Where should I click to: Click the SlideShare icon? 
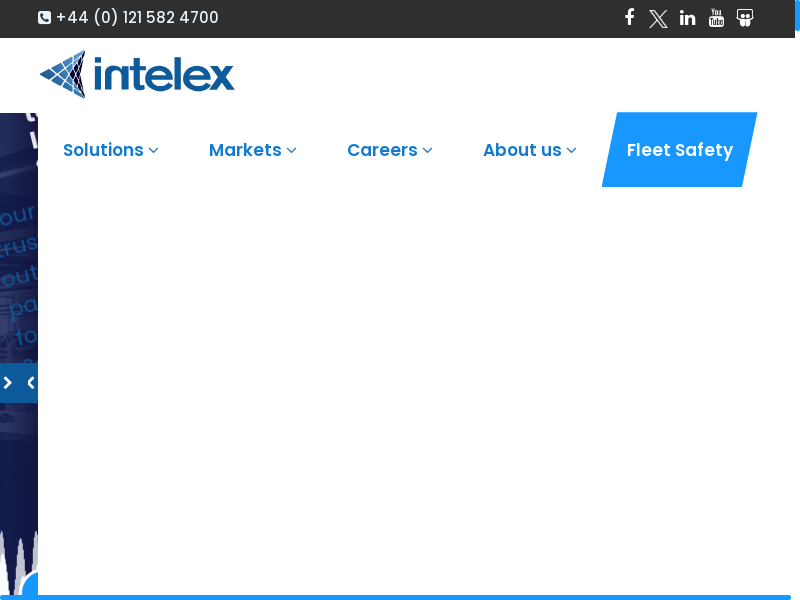745,18
